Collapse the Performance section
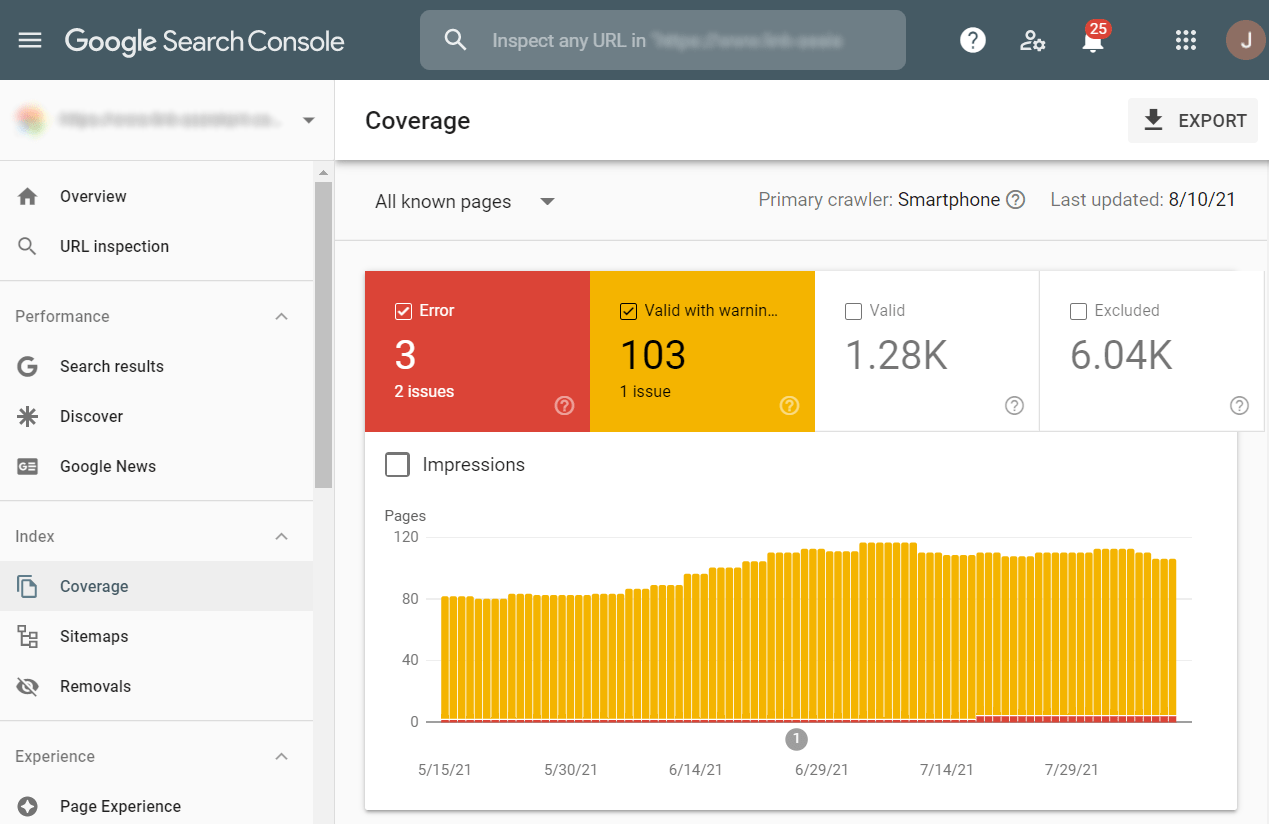 [x=282, y=316]
